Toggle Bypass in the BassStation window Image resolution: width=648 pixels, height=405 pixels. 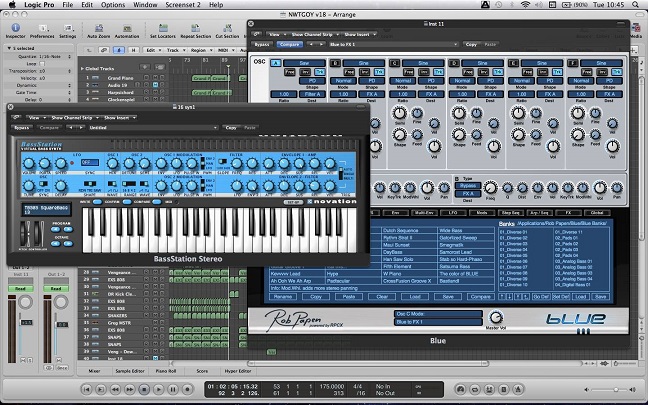click(x=21, y=128)
